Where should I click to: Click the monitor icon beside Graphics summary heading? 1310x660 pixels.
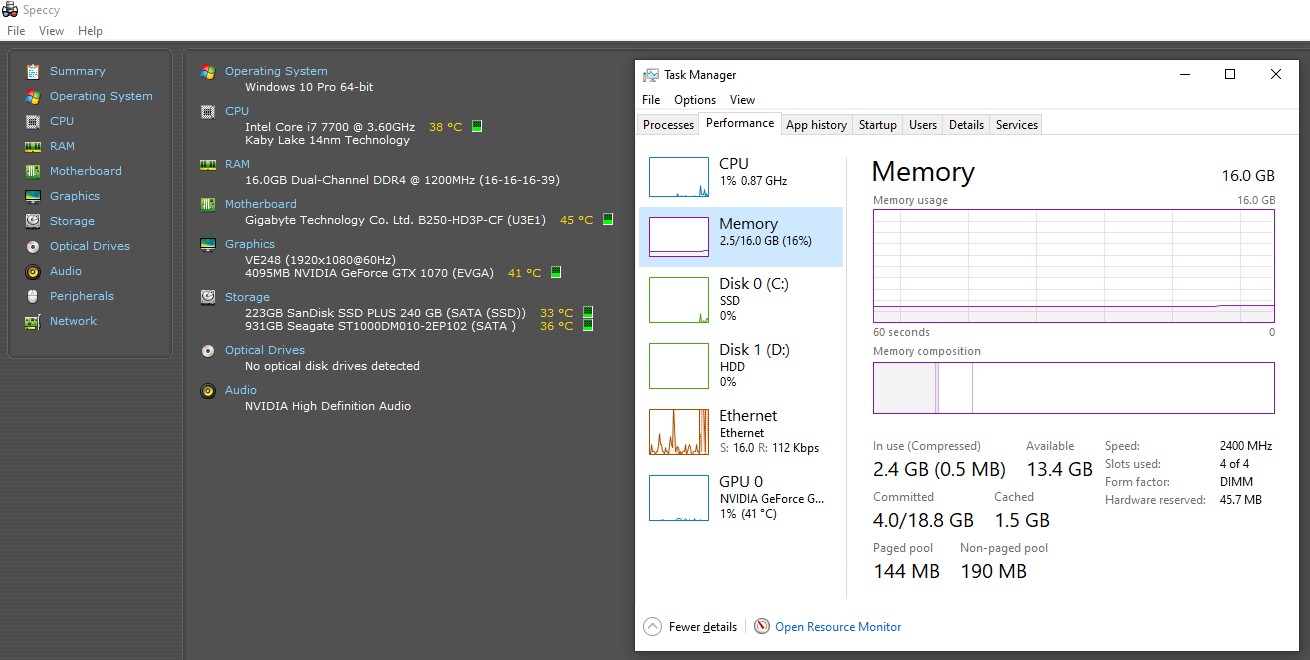208,244
